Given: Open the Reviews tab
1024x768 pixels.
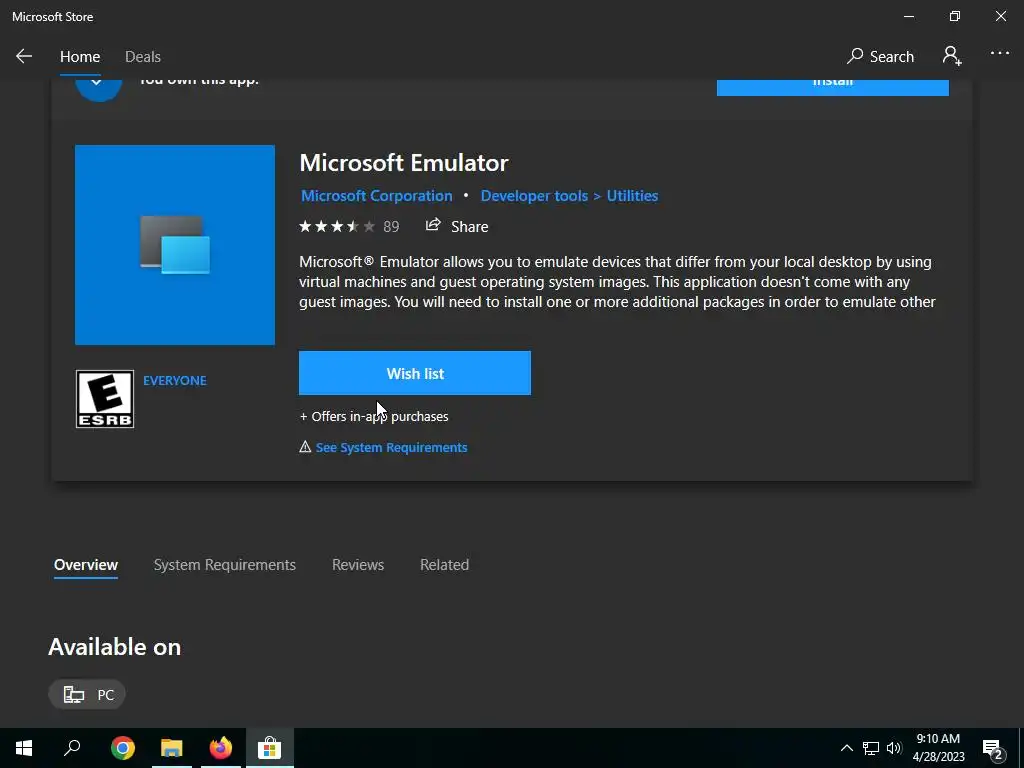Looking at the screenshot, I should pos(358,565).
